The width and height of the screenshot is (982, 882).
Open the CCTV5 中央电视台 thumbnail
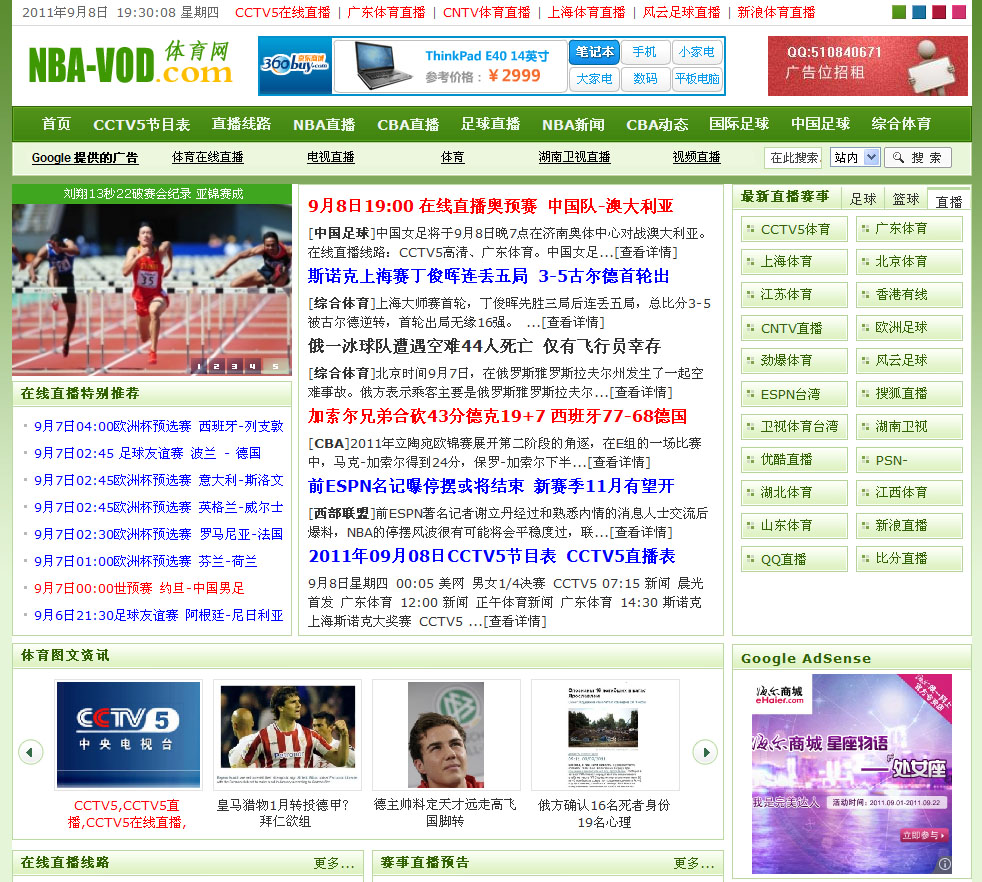pos(128,734)
